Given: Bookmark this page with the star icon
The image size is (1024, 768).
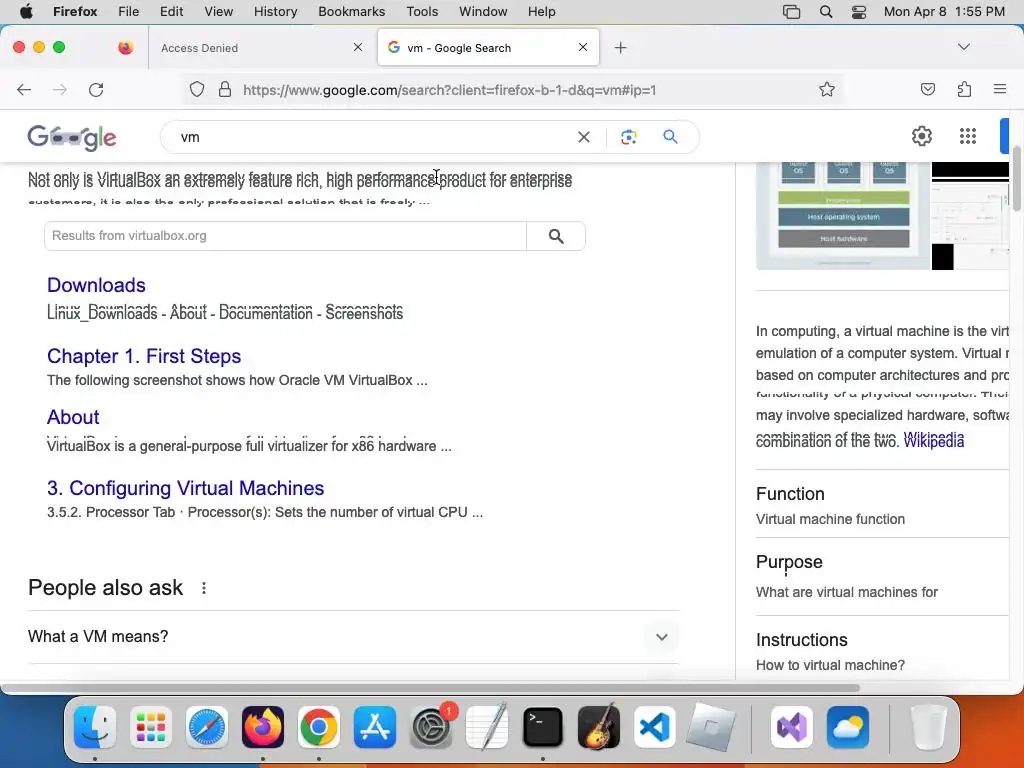Looking at the screenshot, I should pos(827,89).
